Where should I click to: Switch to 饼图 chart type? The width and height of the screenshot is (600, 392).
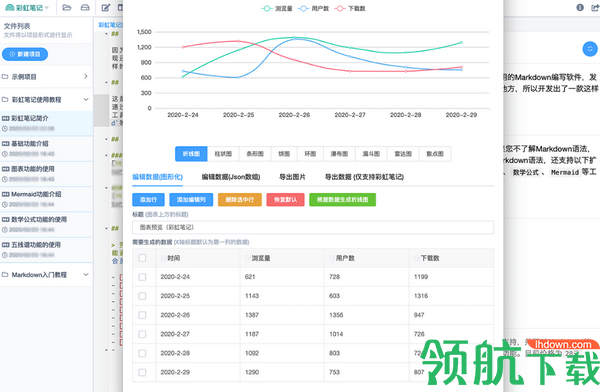pos(284,154)
